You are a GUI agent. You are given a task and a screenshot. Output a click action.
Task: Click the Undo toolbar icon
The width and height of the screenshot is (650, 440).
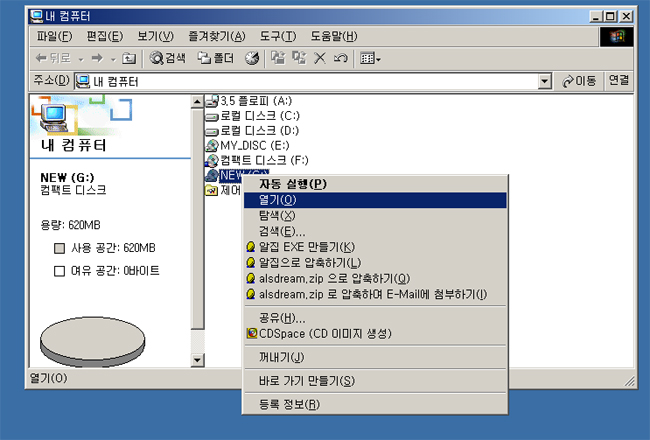(x=340, y=58)
